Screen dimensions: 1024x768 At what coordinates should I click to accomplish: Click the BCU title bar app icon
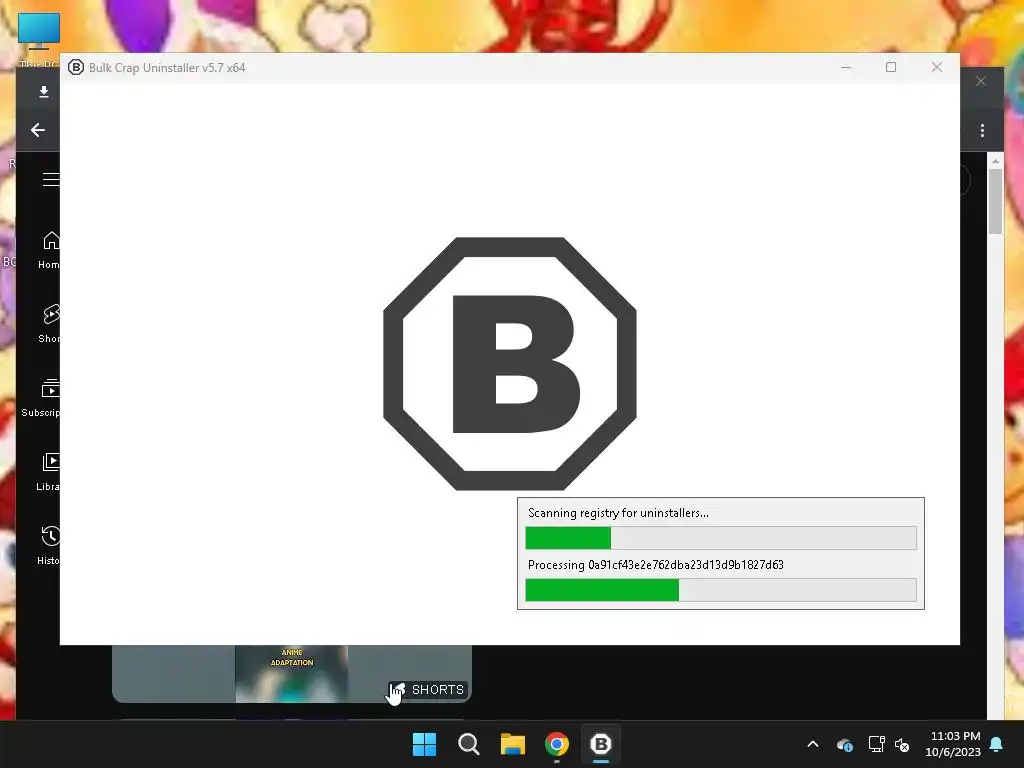tap(76, 67)
